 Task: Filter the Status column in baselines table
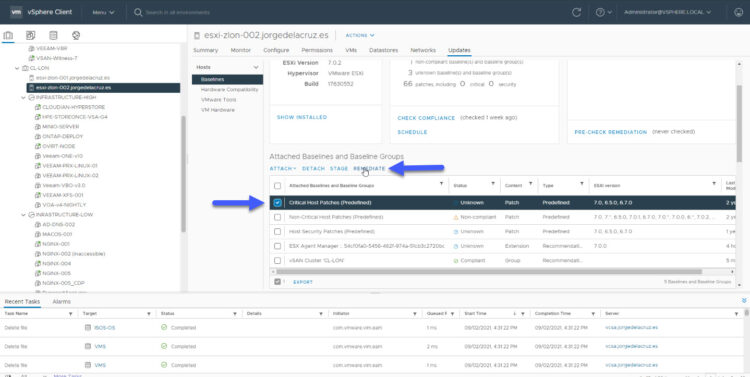[493, 184]
